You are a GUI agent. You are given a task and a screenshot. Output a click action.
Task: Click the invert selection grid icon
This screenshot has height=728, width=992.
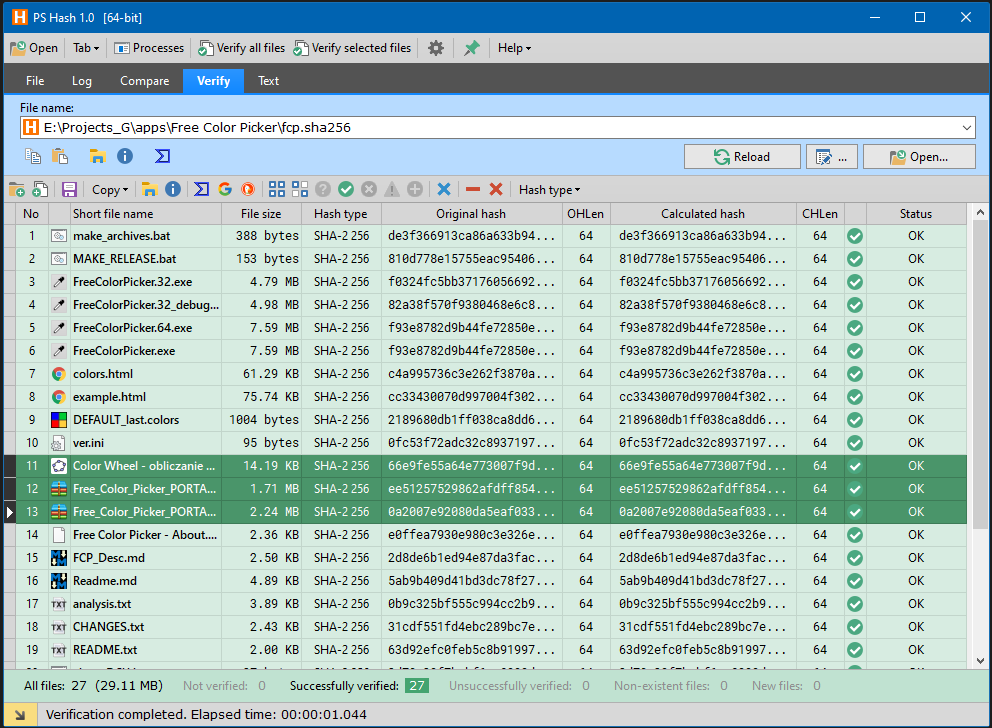click(300, 189)
